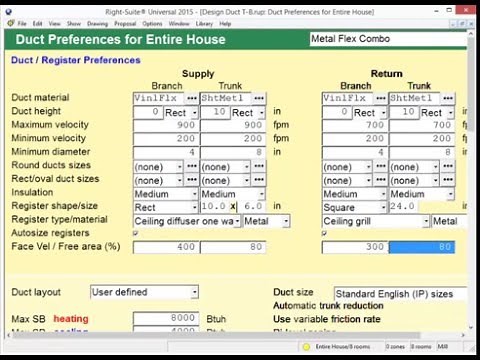Click the vertical scrollbar thumb

pyautogui.click(x=470, y=83)
